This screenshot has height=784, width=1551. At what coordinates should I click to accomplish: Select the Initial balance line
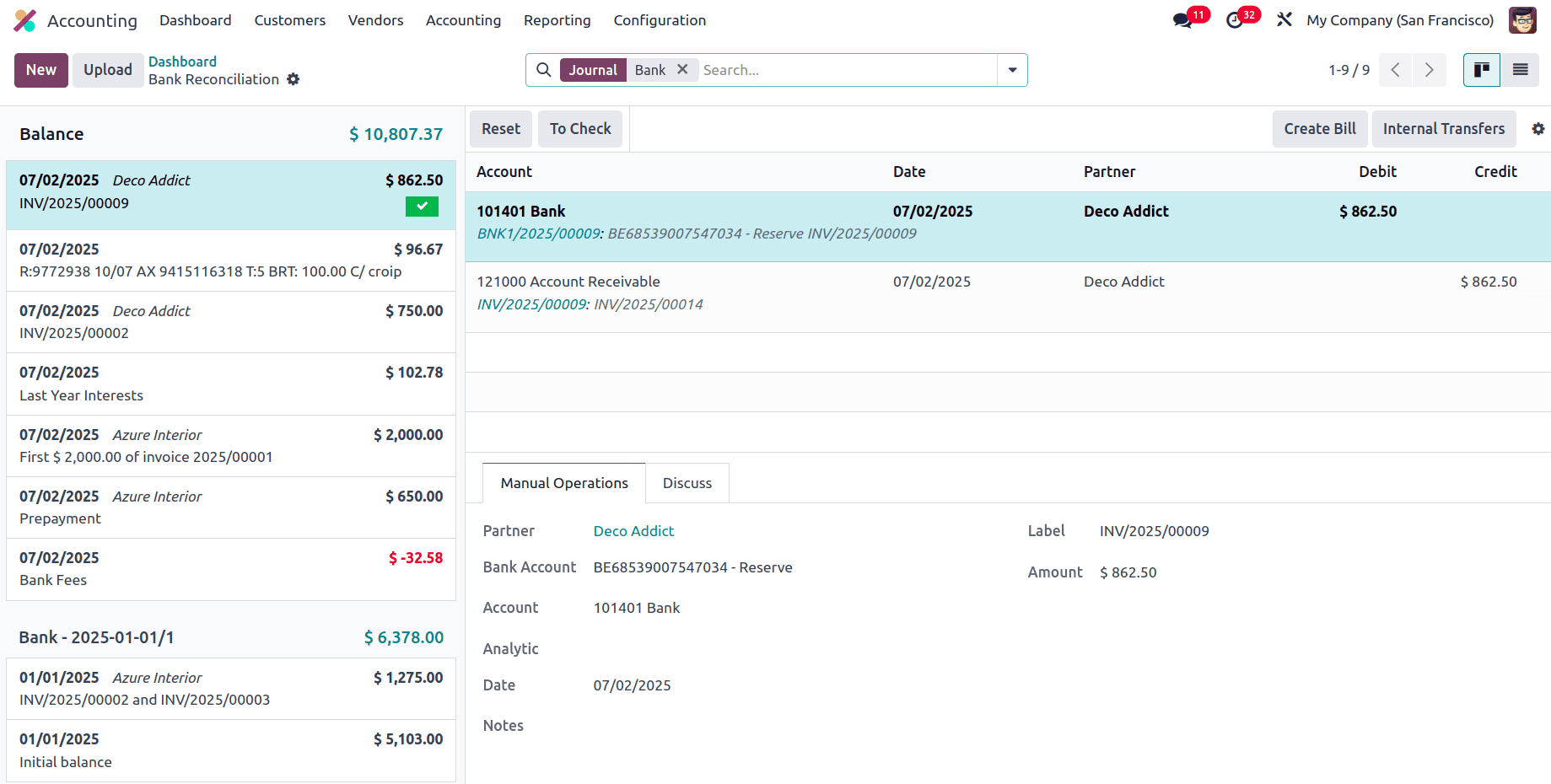pyautogui.click(x=231, y=750)
